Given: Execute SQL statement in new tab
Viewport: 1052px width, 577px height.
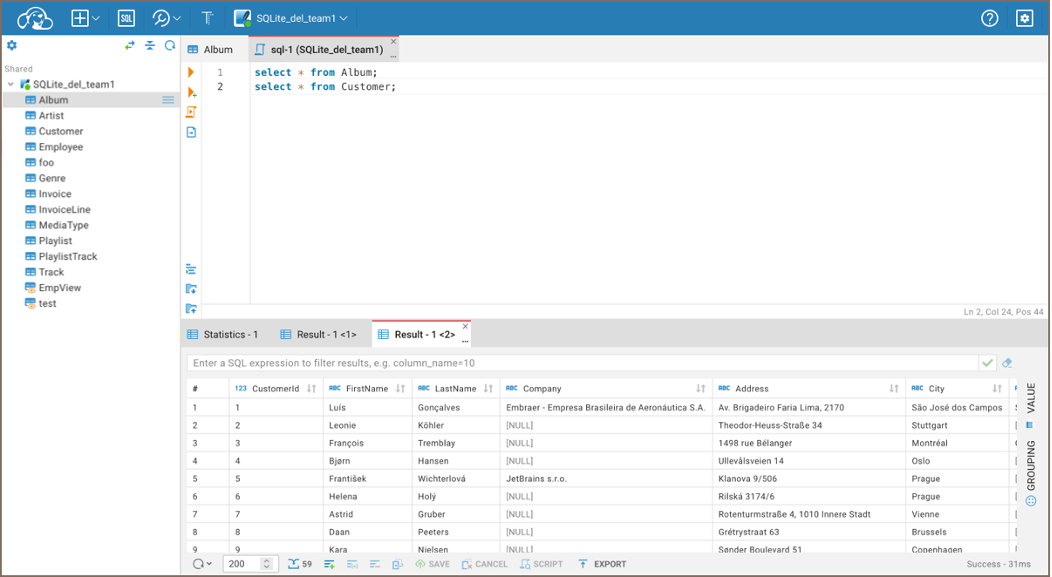Looking at the screenshot, I should pos(191,93).
